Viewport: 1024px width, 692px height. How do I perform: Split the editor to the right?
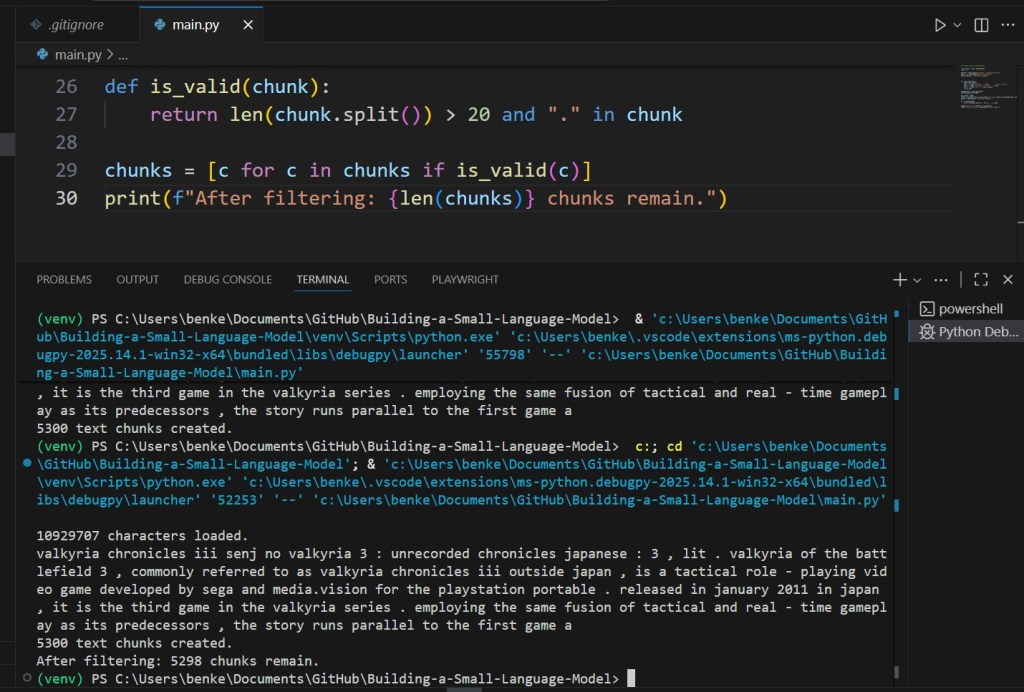tap(981, 25)
